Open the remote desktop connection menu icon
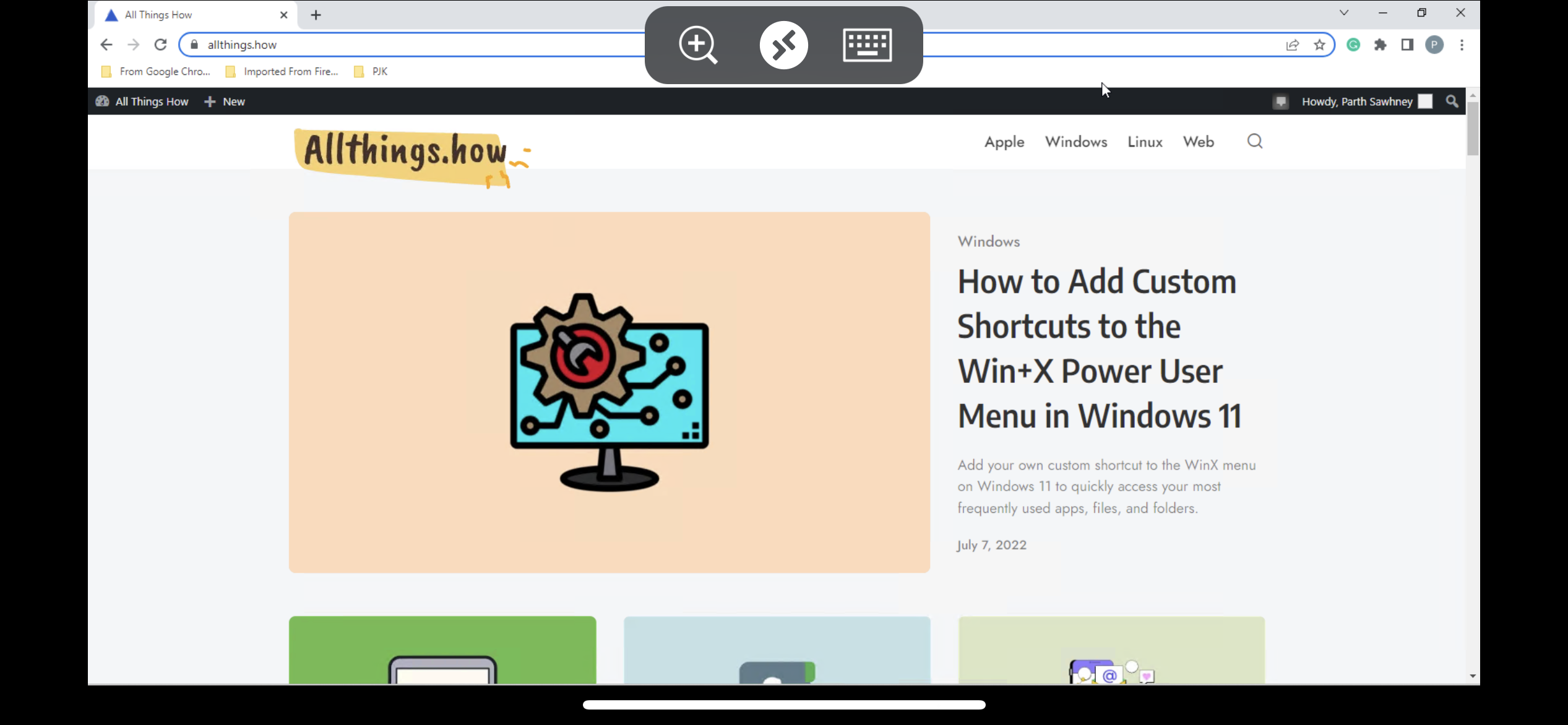The width and height of the screenshot is (1568, 725). [783, 45]
